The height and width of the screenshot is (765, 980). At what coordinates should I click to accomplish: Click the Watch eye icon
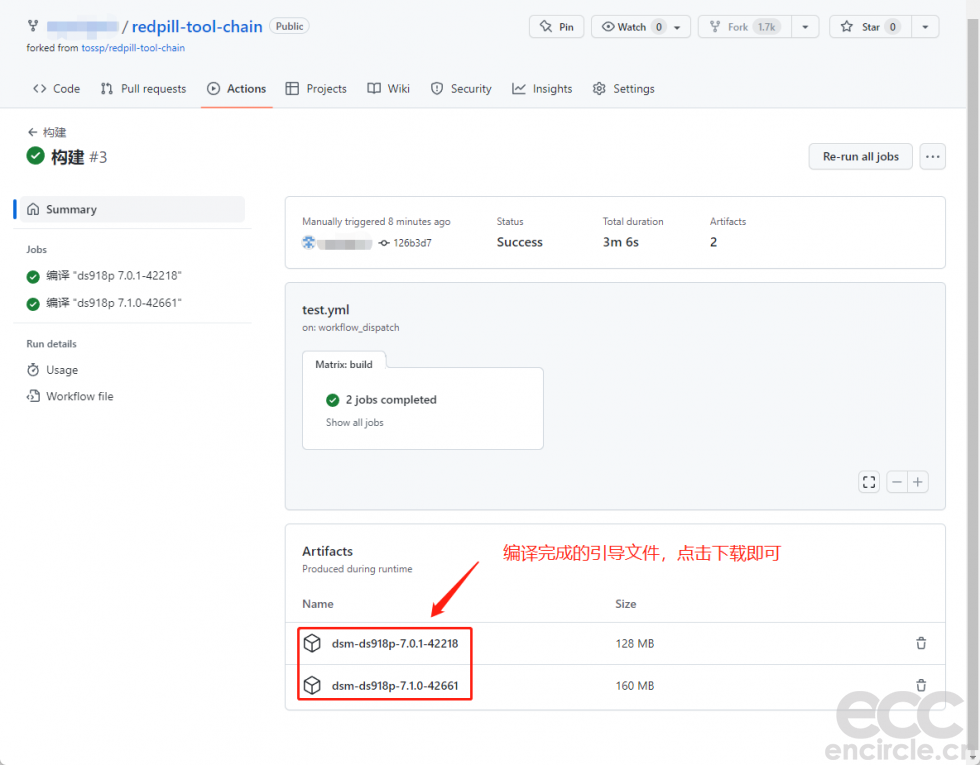608,26
